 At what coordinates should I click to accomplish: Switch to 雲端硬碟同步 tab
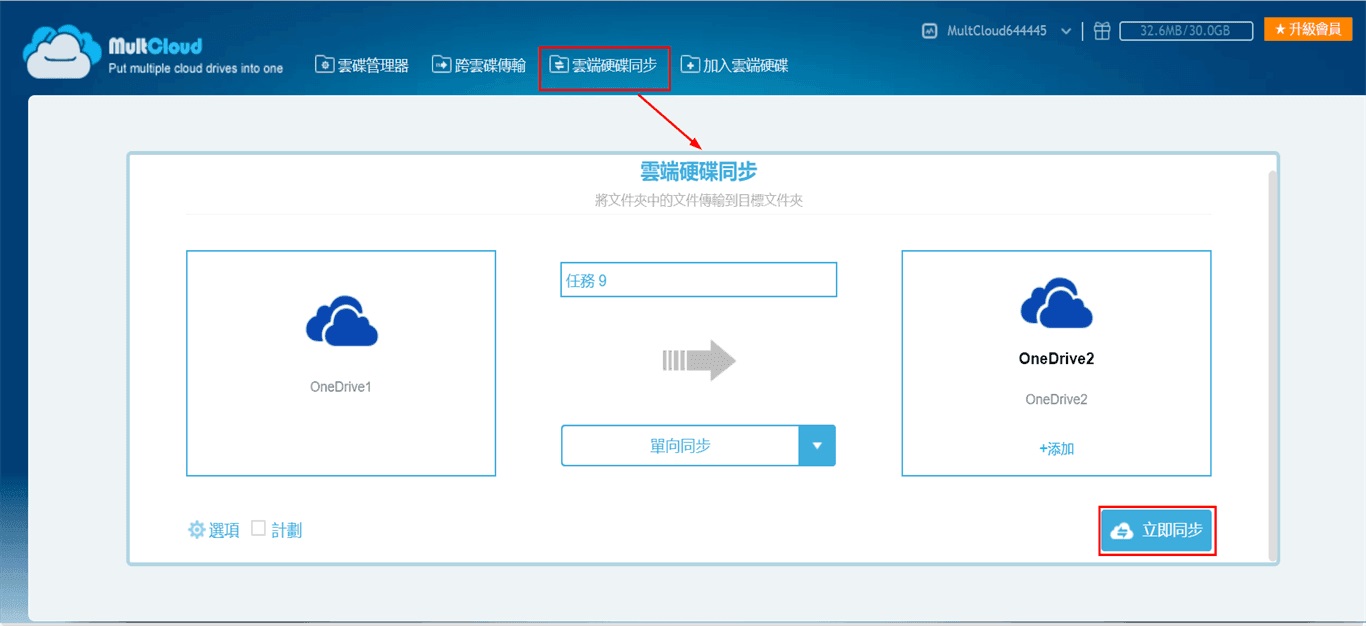tap(604, 65)
